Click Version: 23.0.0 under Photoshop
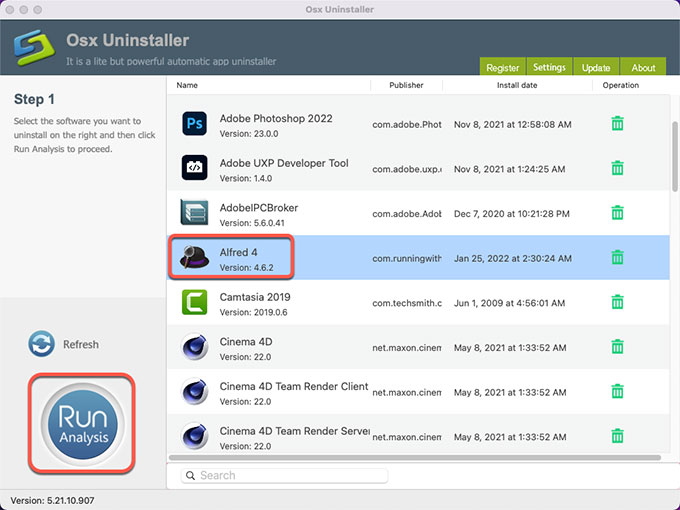The image size is (680, 510). [x=249, y=134]
